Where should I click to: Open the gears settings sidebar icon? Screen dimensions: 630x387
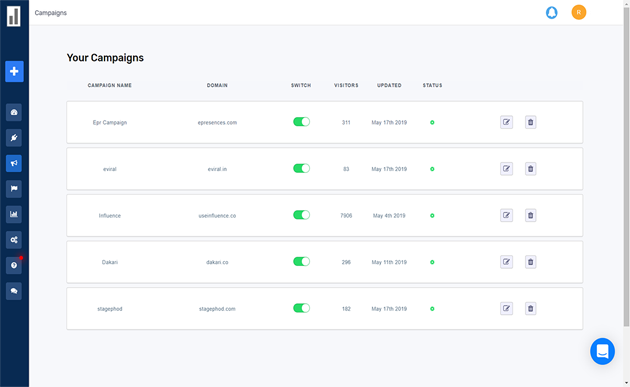(14, 240)
